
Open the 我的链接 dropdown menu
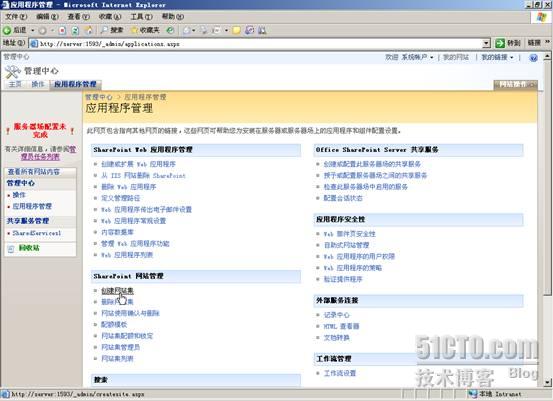point(497,57)
